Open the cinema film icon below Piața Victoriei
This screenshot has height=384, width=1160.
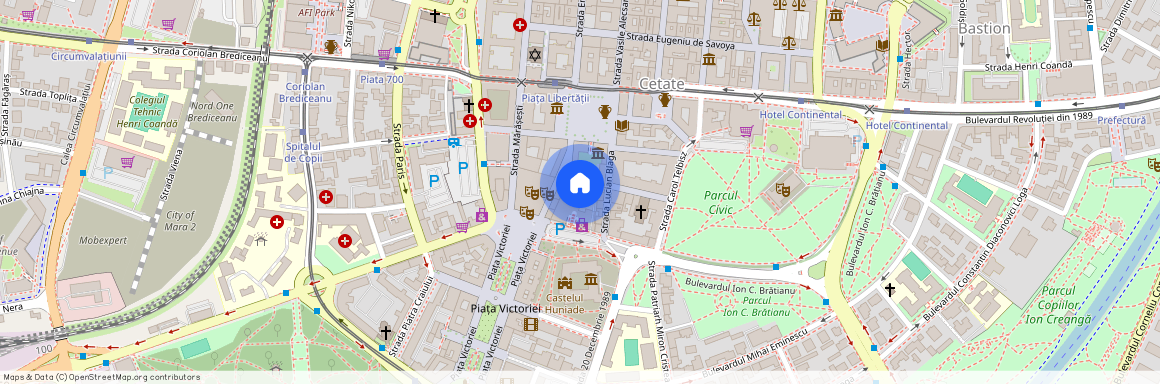(x=530, y=324)
